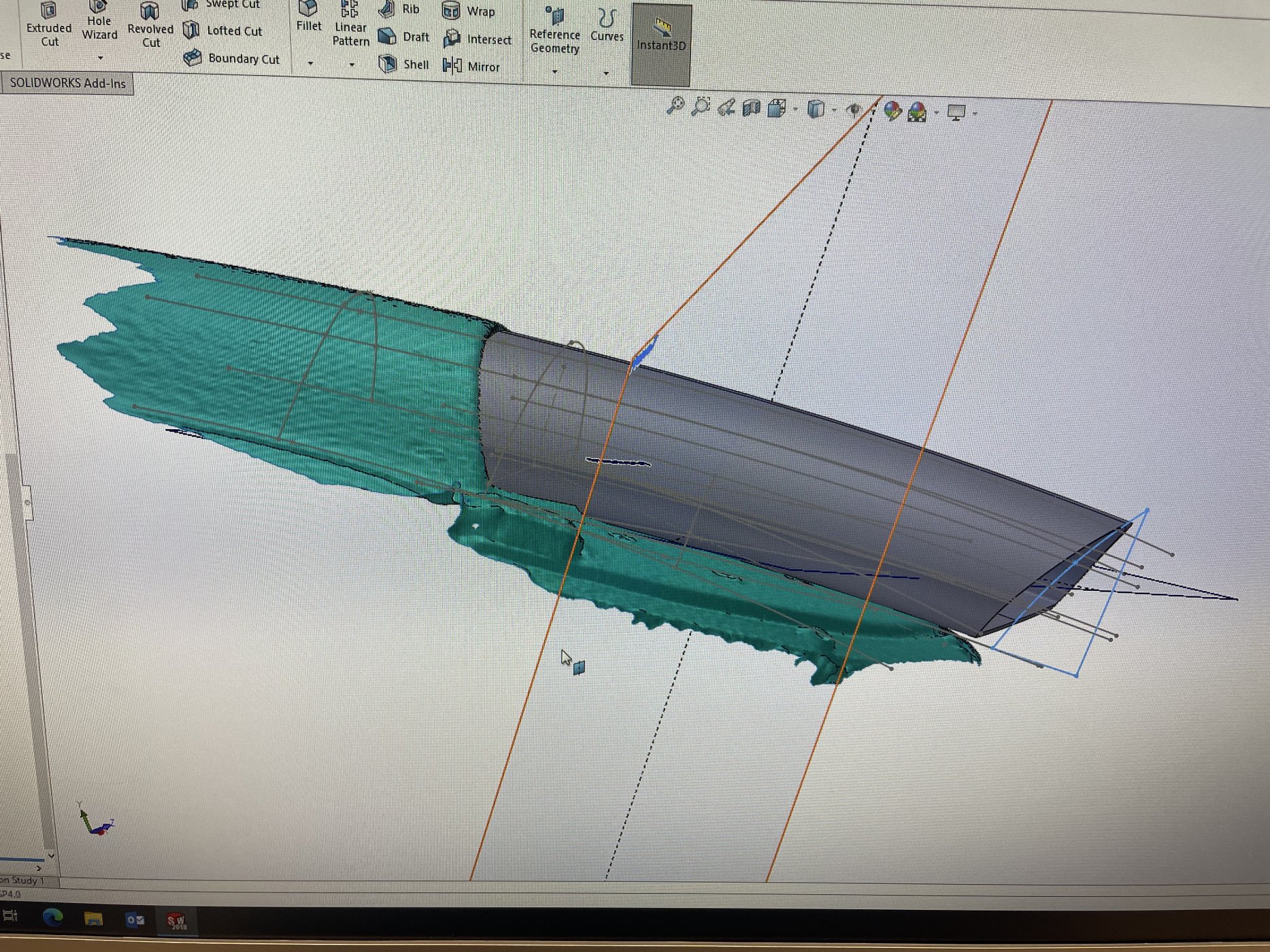The image size is (1270, 952).
Task: Open the Display Style dropdown arrow
Action: (834, 110)
